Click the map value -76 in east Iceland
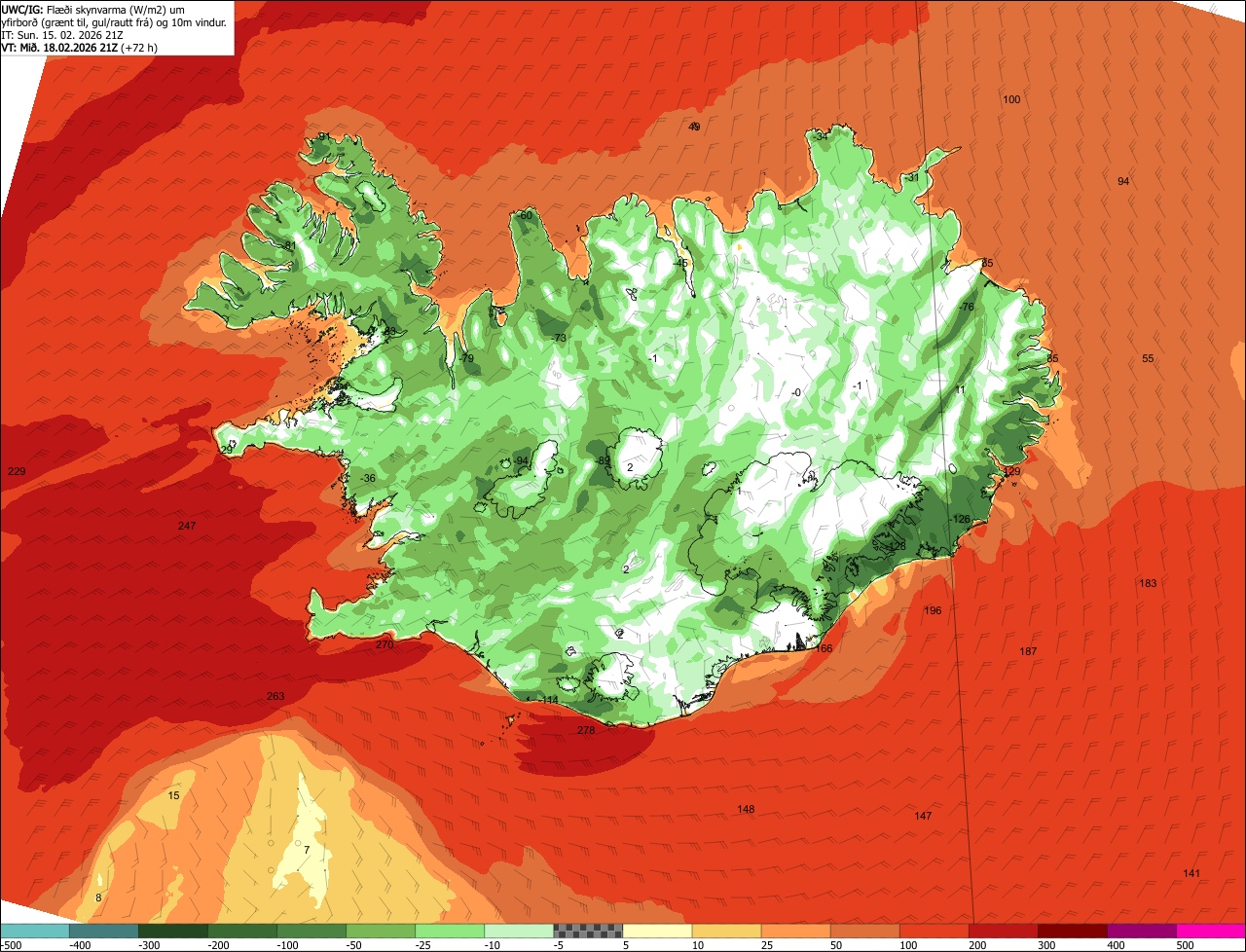The height and width of the screenshot is (952, 1246). (966, 307)
